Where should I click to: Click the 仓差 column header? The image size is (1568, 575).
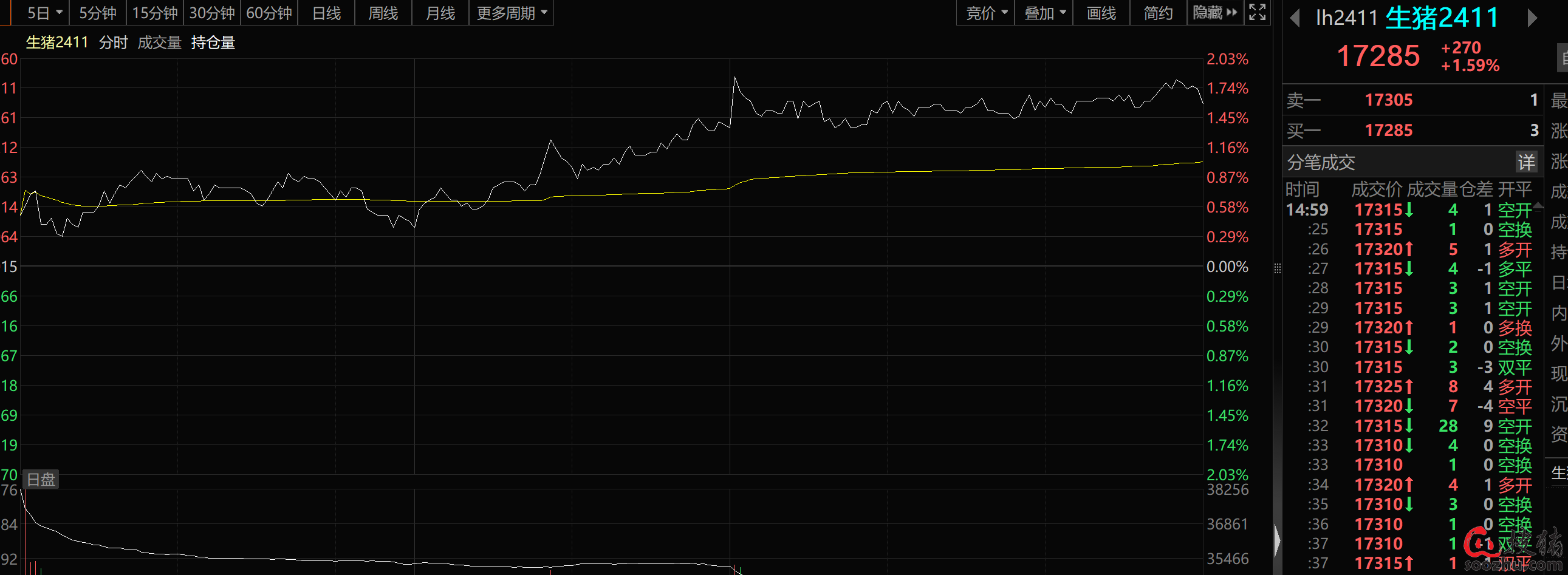pos(1476,190)
